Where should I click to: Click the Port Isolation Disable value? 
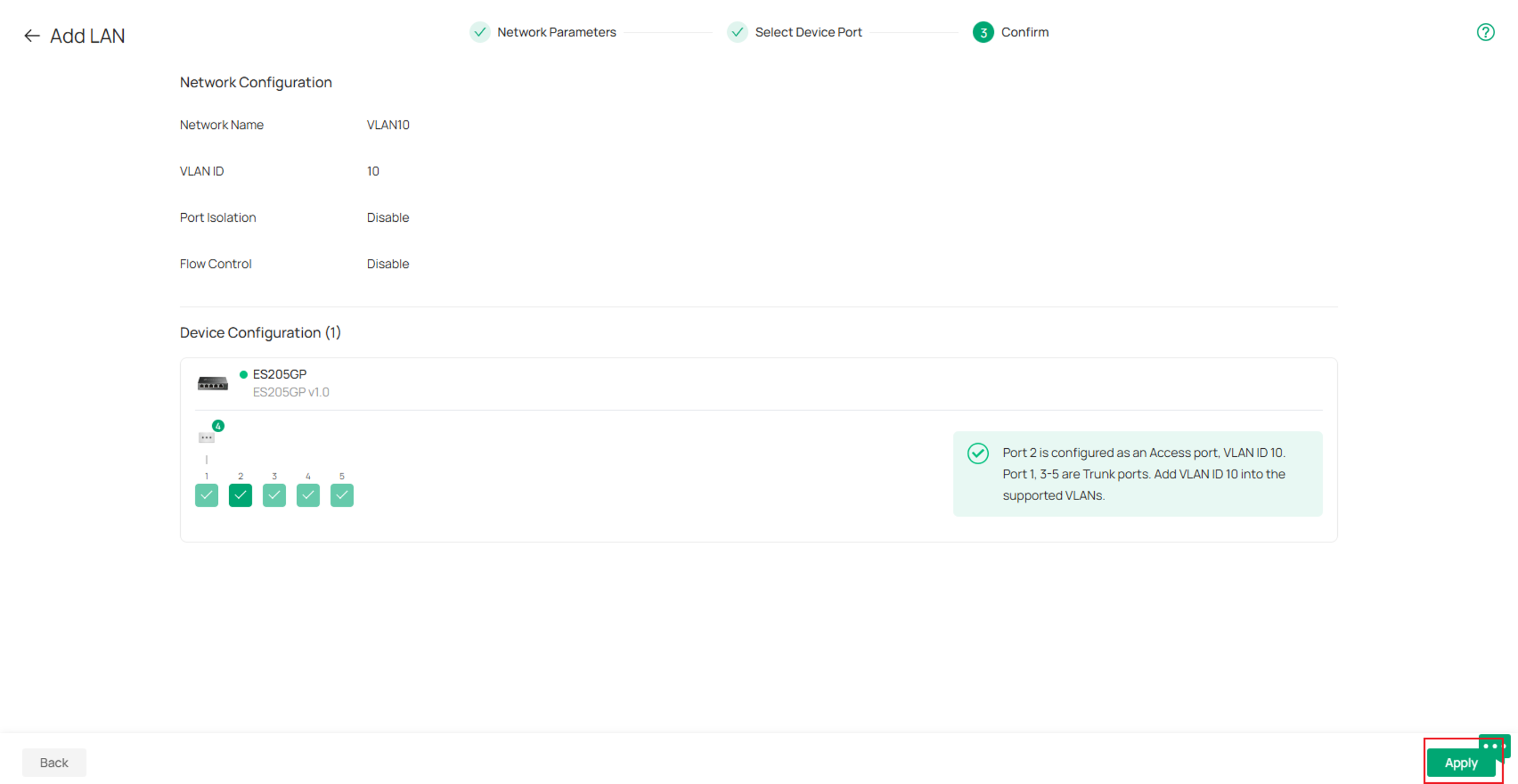[x=388, y=217]
